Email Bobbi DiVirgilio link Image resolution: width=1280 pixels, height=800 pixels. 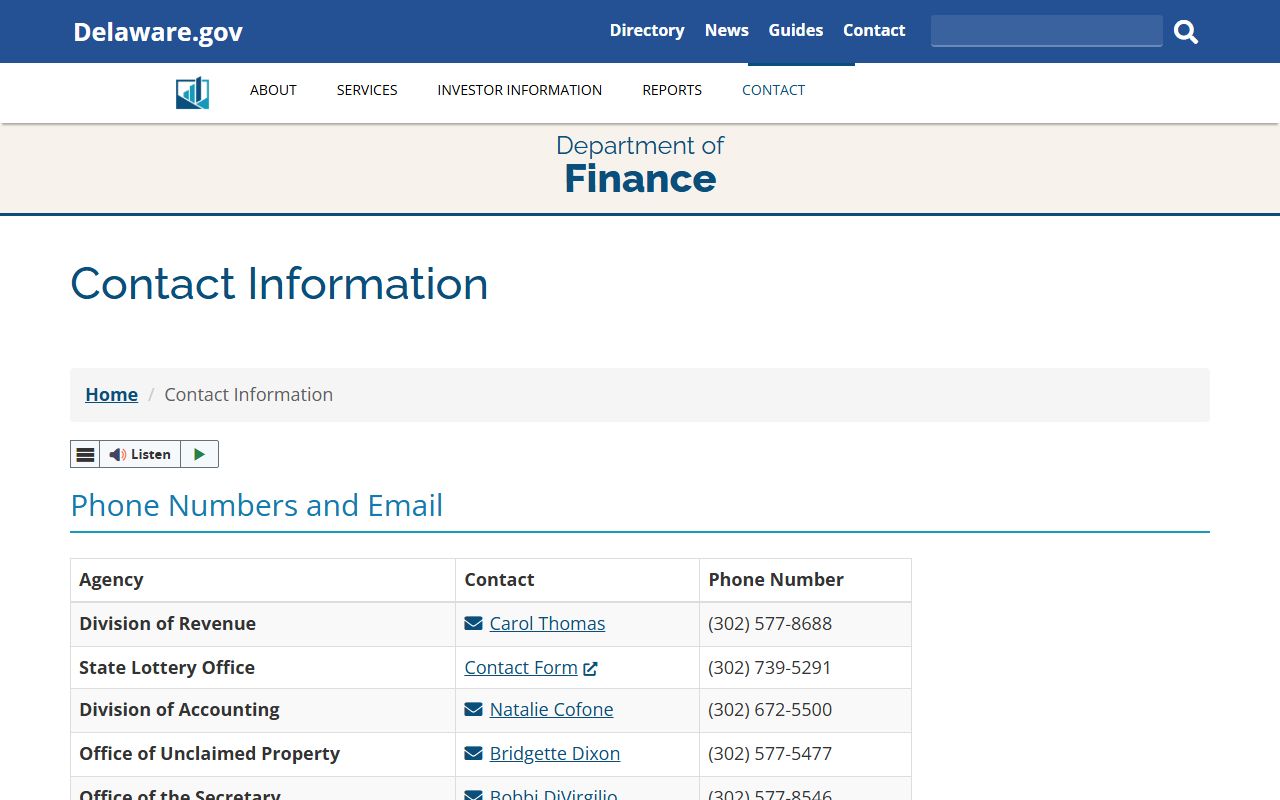(553, 794)
